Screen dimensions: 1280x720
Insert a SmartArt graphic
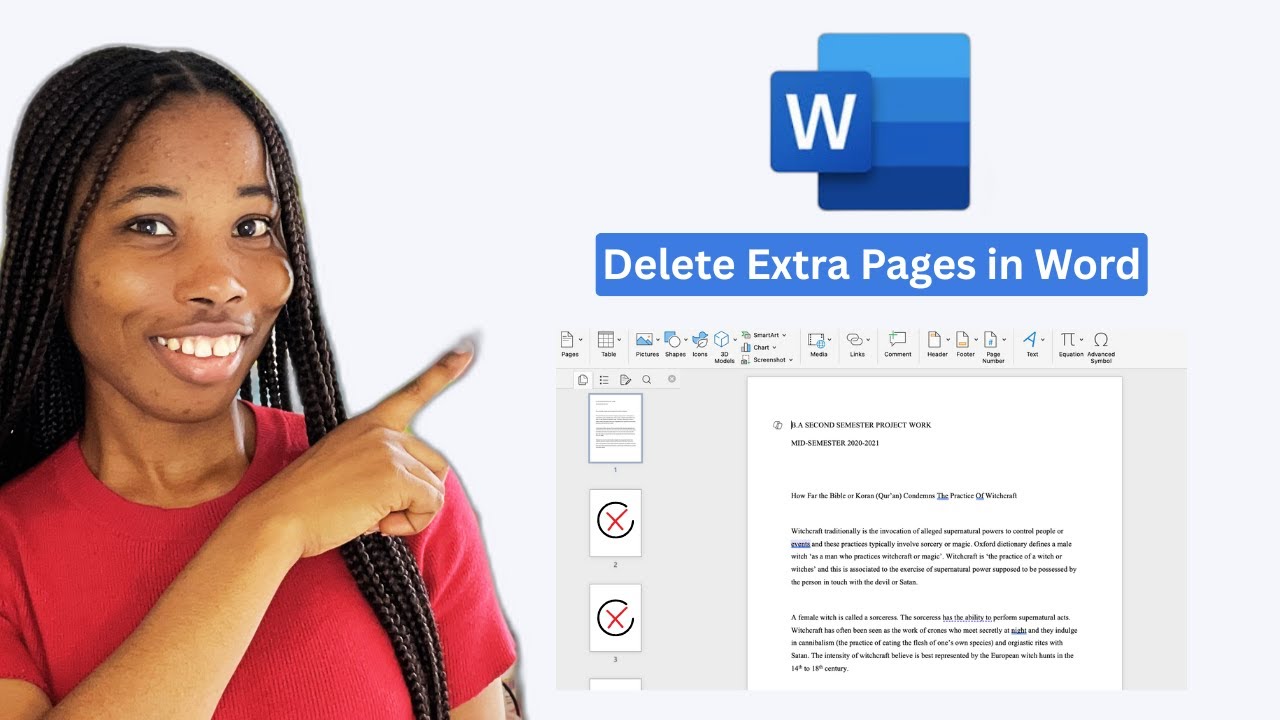click(764, 335)
